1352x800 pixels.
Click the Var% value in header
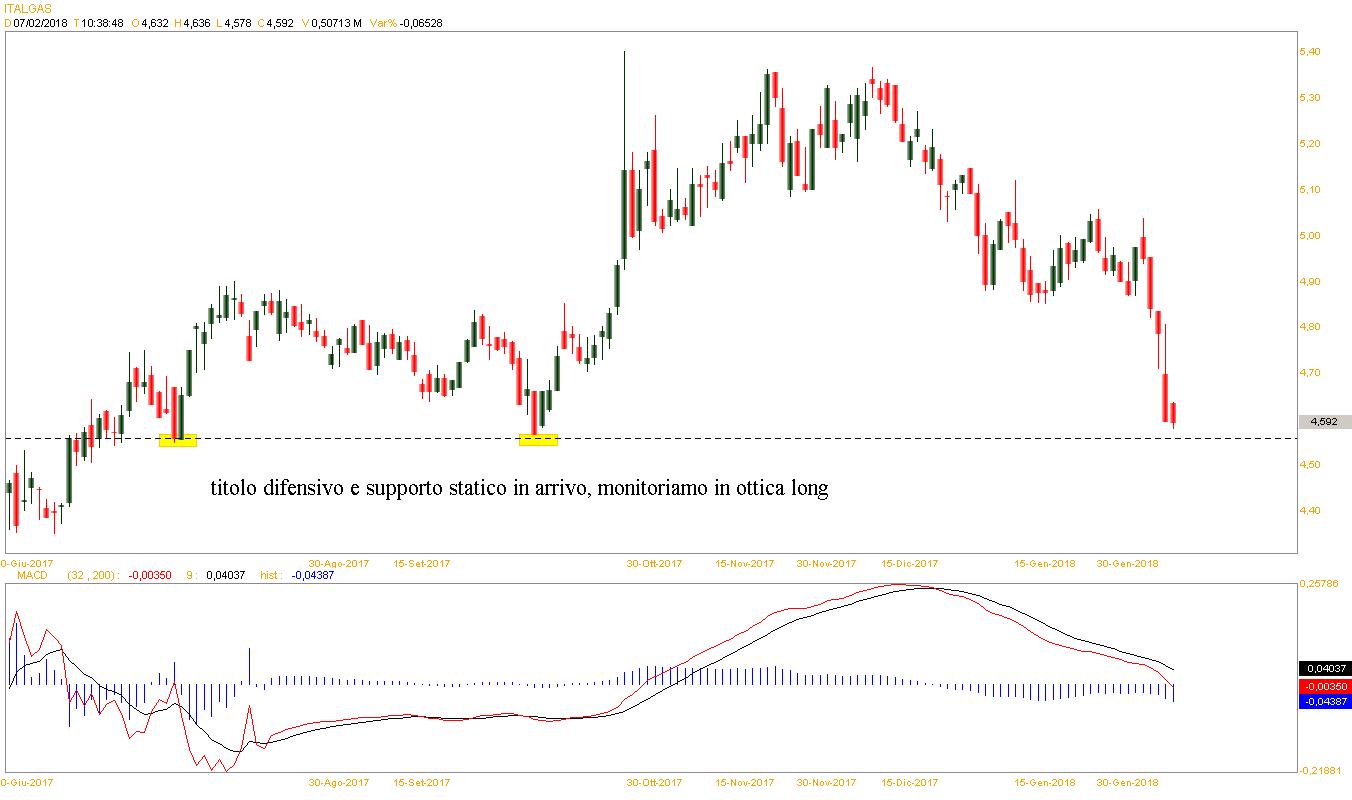[x=419, y=23]
